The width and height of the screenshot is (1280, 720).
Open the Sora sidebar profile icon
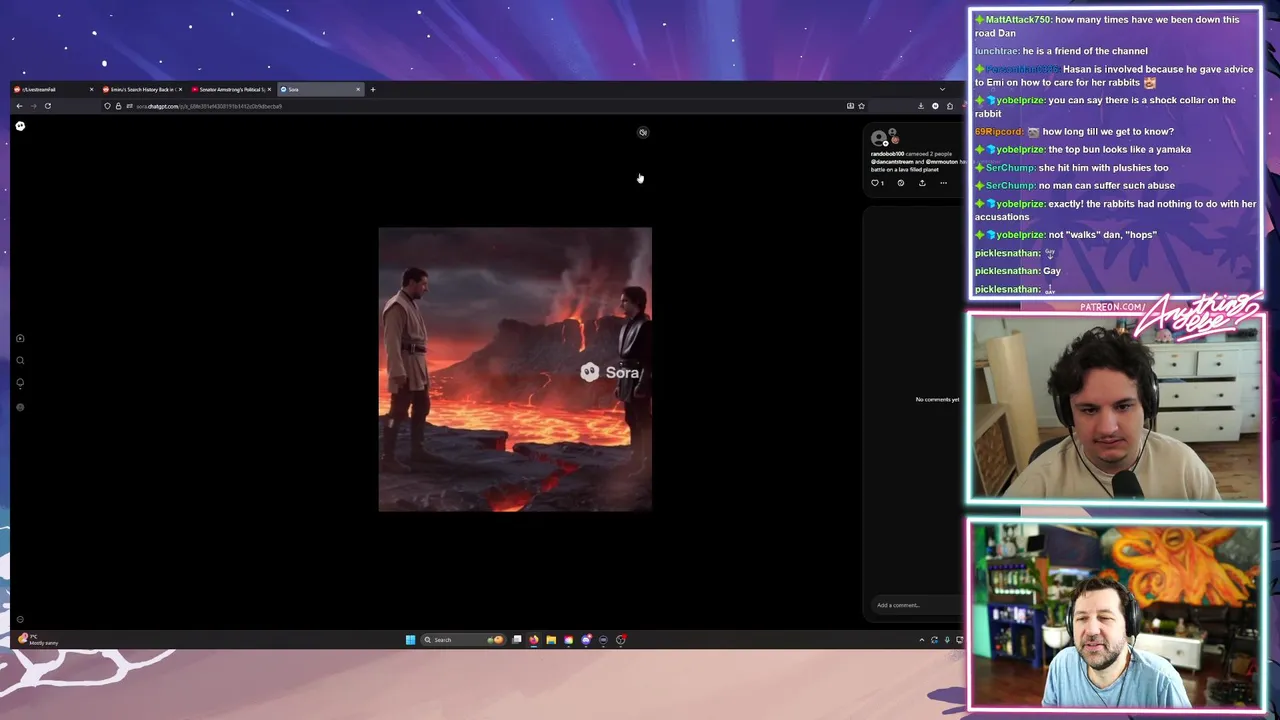[20, 407]
